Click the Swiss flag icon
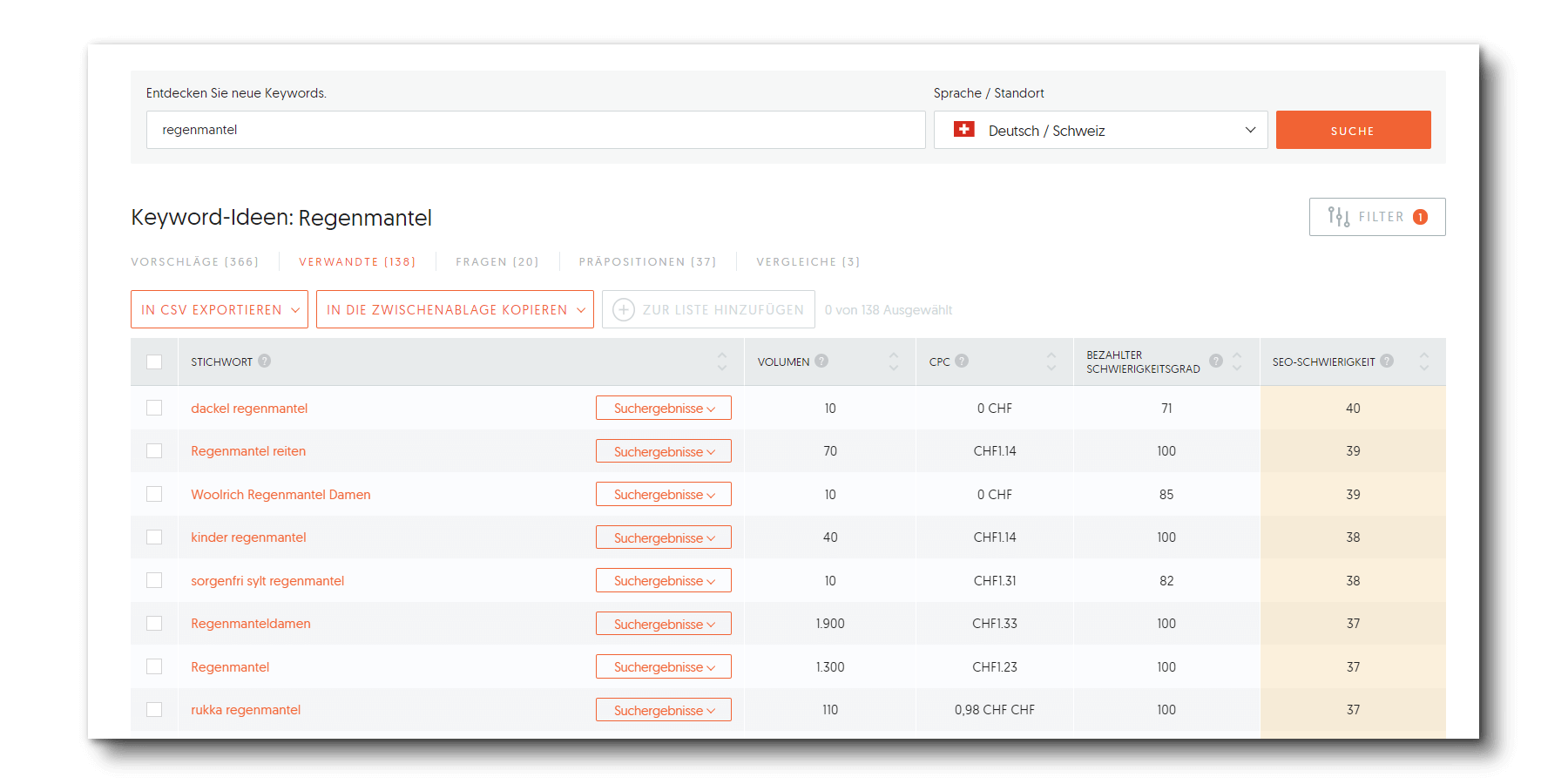The width and height of the screenshot is (1568, 784). point(964,130)
